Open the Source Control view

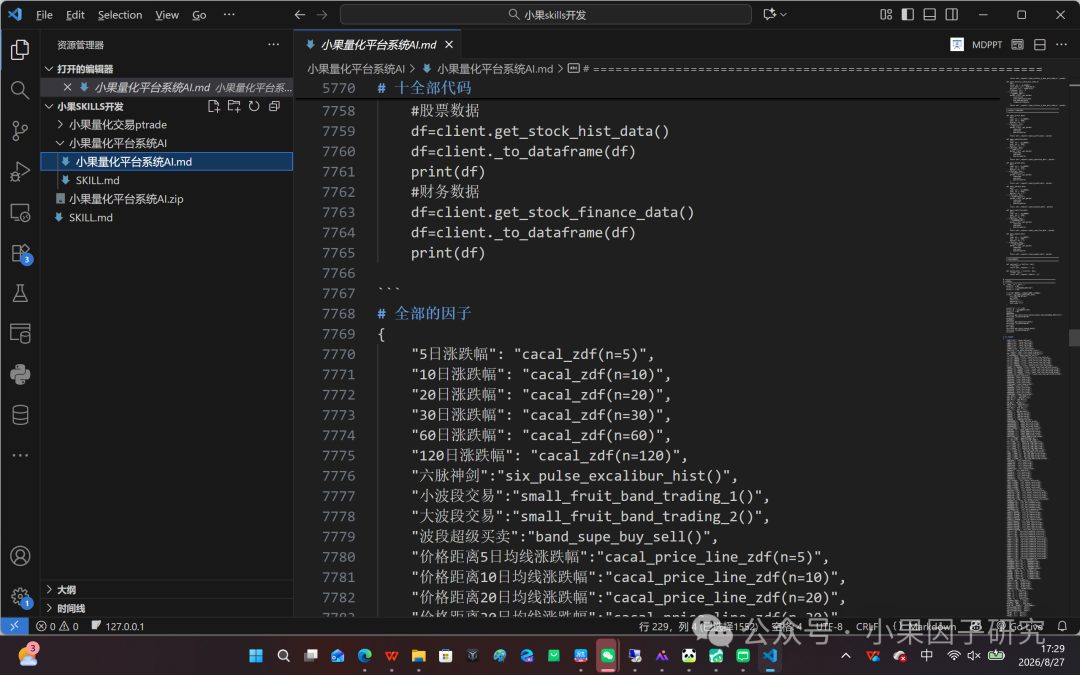click(20, 131)
